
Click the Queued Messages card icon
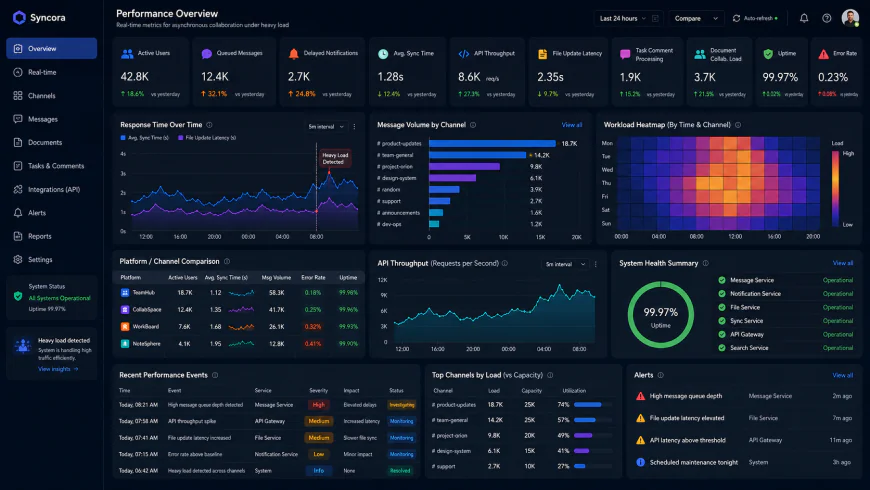tap(206, 54)
